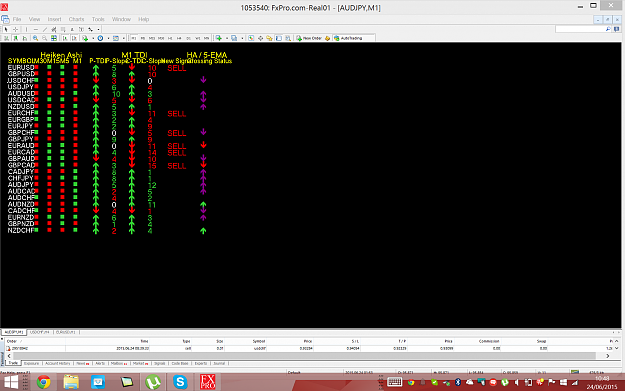Select the AUDJPY,M1 chart tab
This screenshot has height=391, width=625.
click(14, 332)
